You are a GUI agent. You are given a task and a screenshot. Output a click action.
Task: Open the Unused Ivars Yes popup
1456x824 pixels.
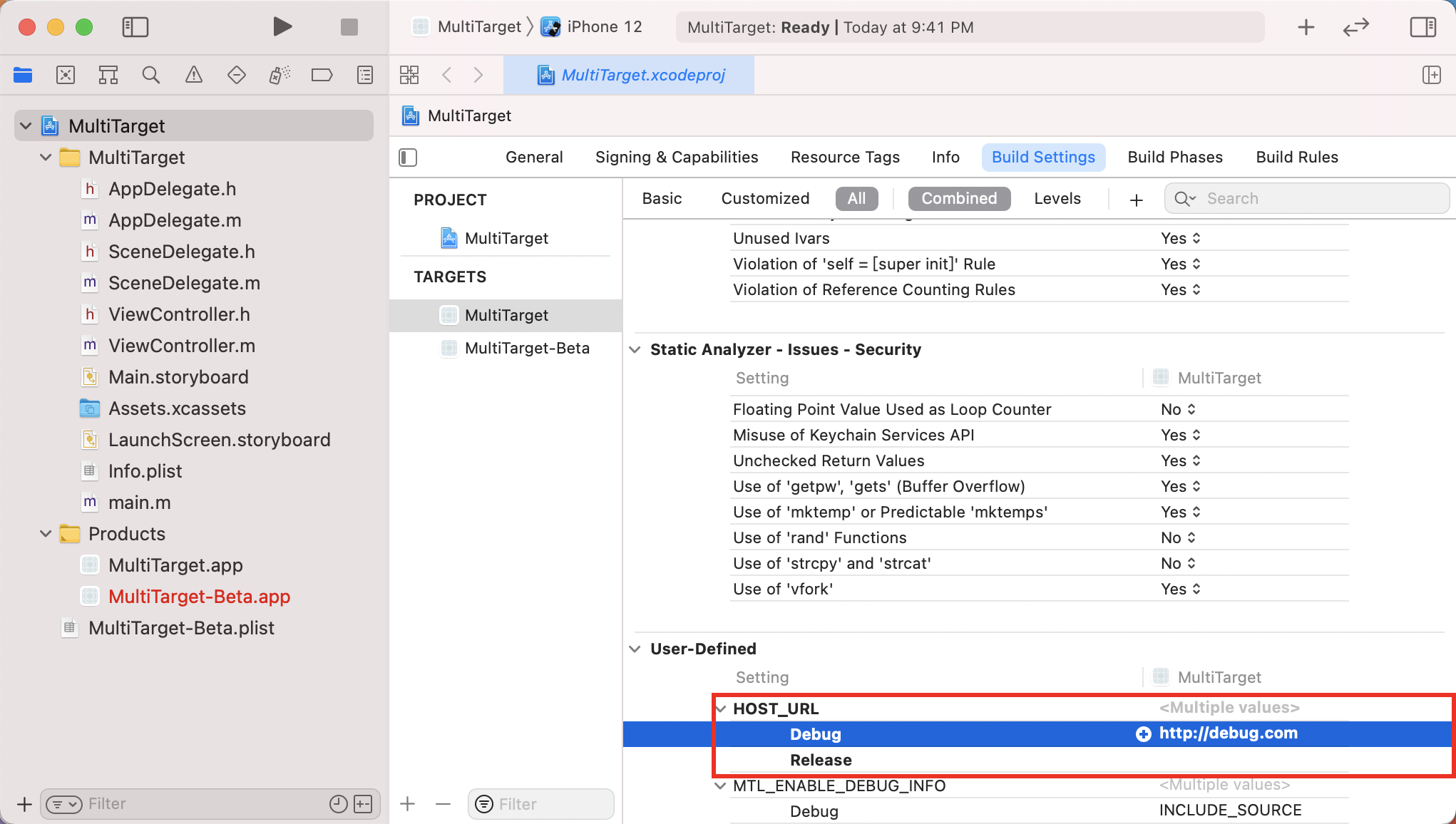(1180, 238)
